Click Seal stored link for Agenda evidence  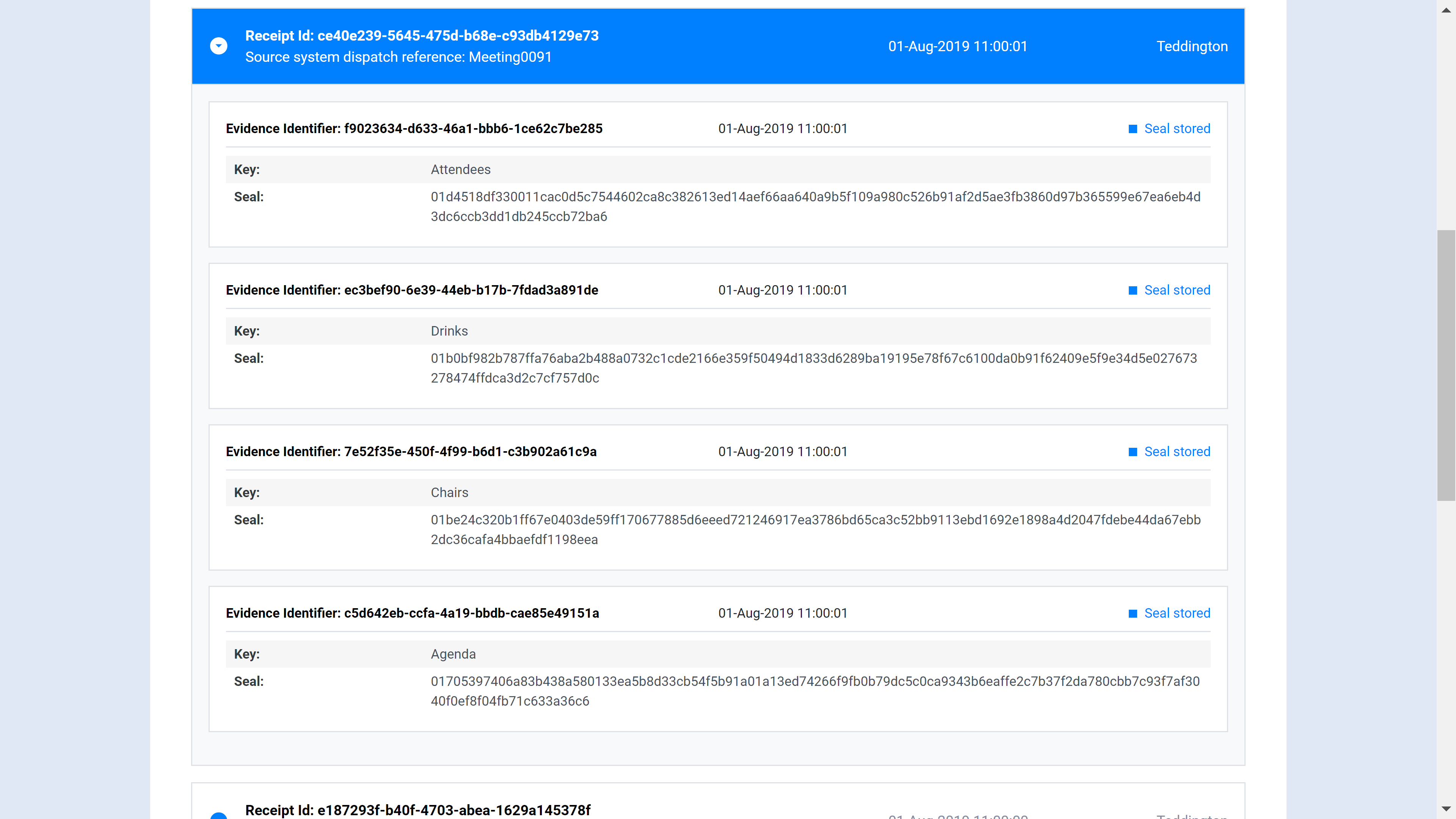1177,613
